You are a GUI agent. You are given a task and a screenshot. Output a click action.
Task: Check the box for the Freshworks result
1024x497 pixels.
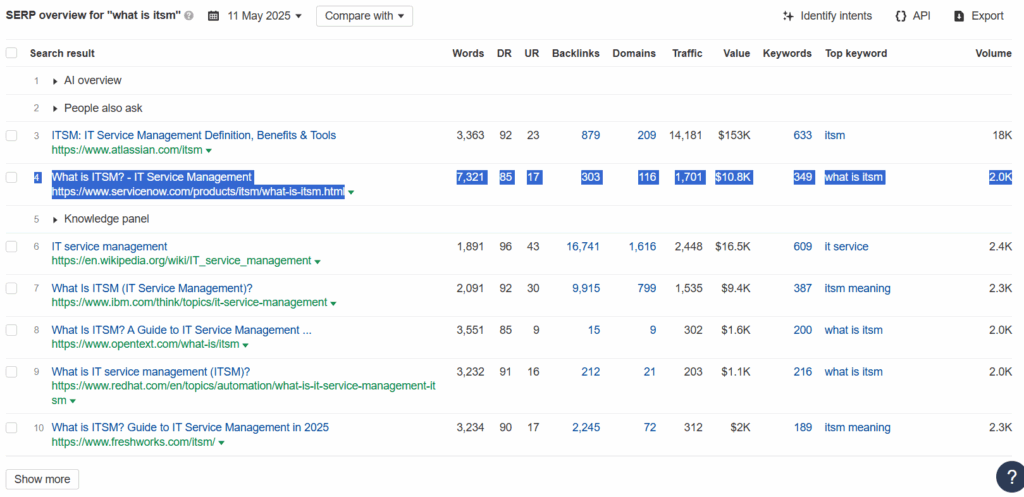coord(12,428)
